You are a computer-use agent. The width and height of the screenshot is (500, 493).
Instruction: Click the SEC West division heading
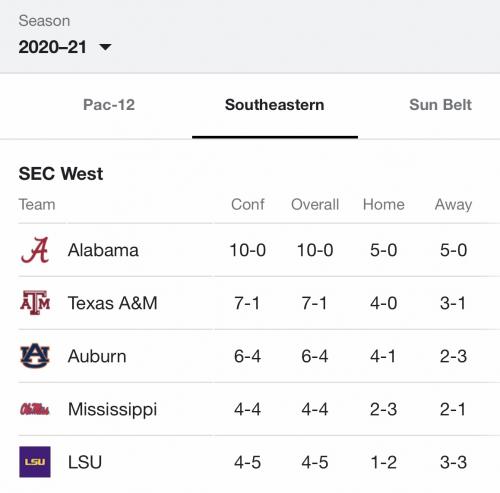(x=61, y=174)
